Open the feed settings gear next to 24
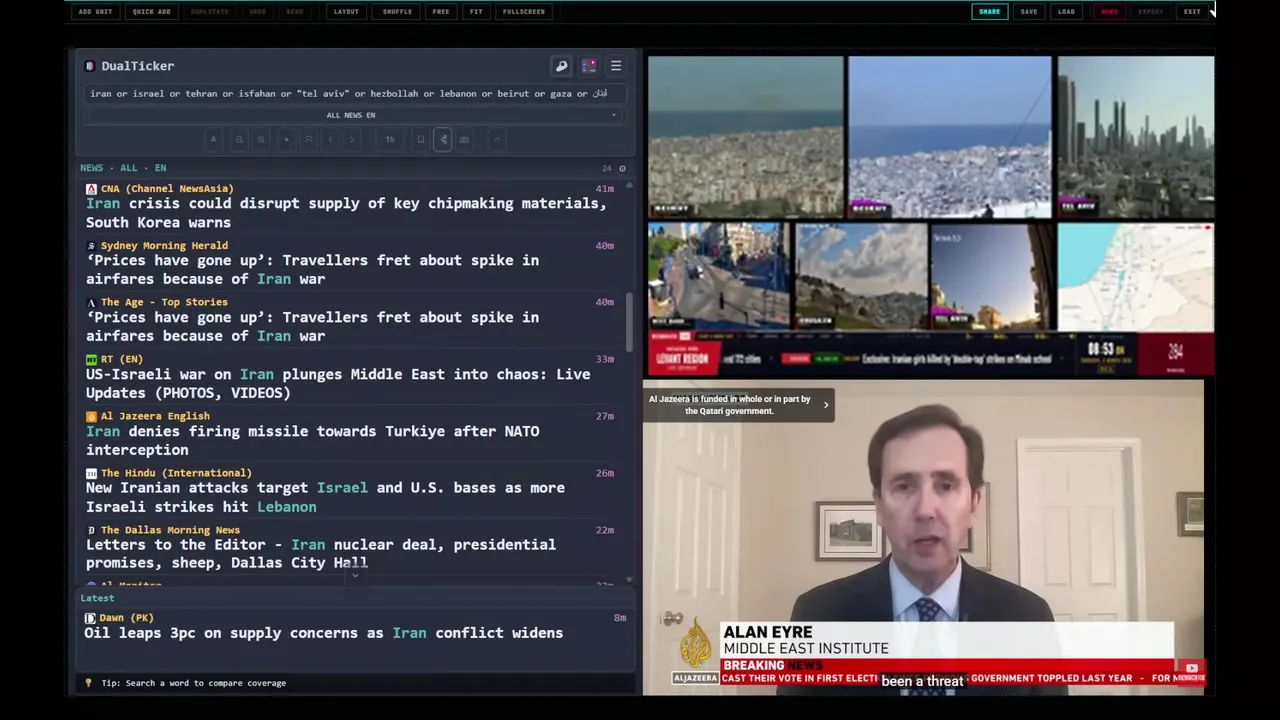 pos(622,168)
